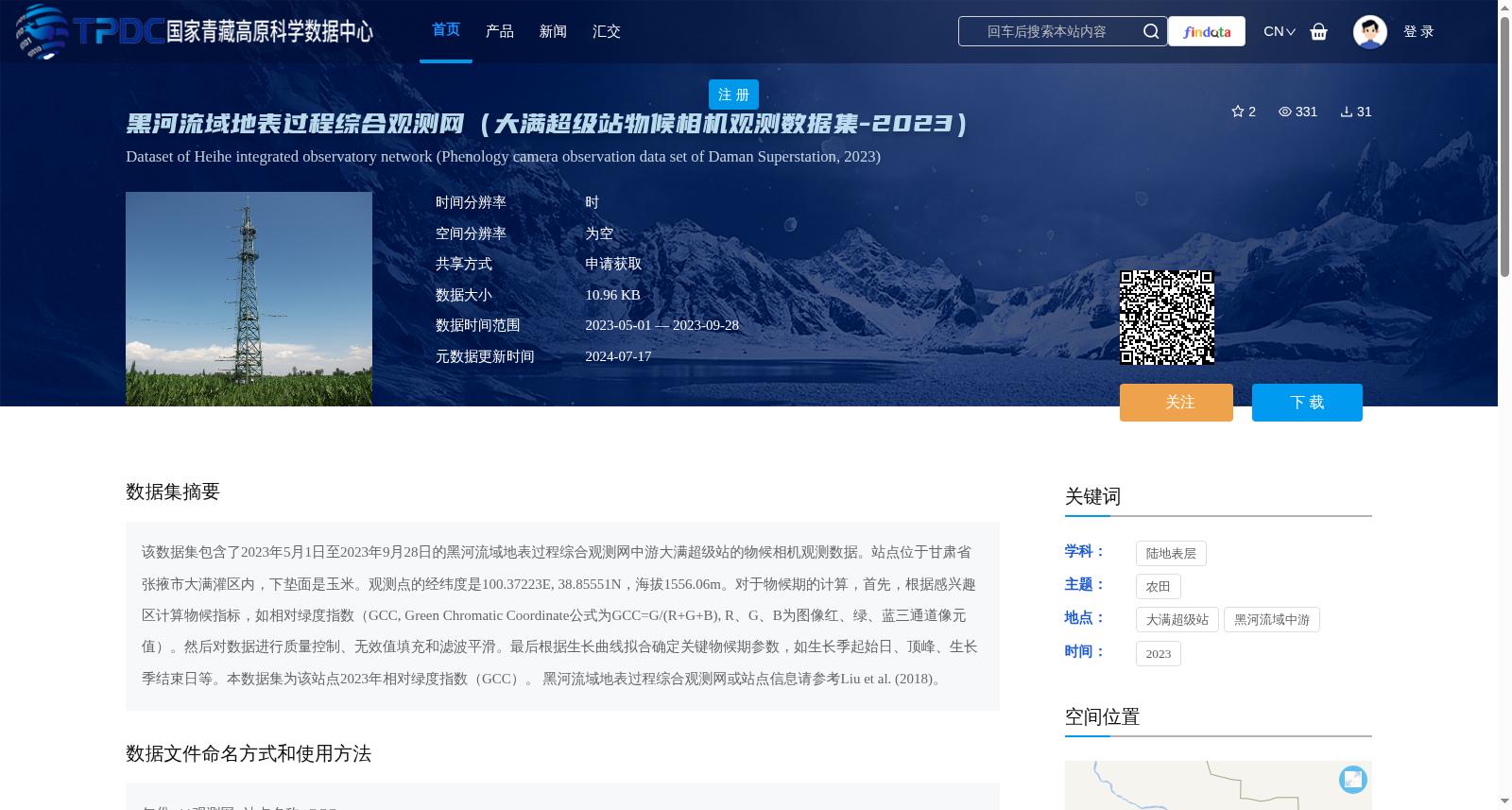Click the spatial location map preview
The image size is (1512, 810).
pyautogui.click(x=1218, y=785)
